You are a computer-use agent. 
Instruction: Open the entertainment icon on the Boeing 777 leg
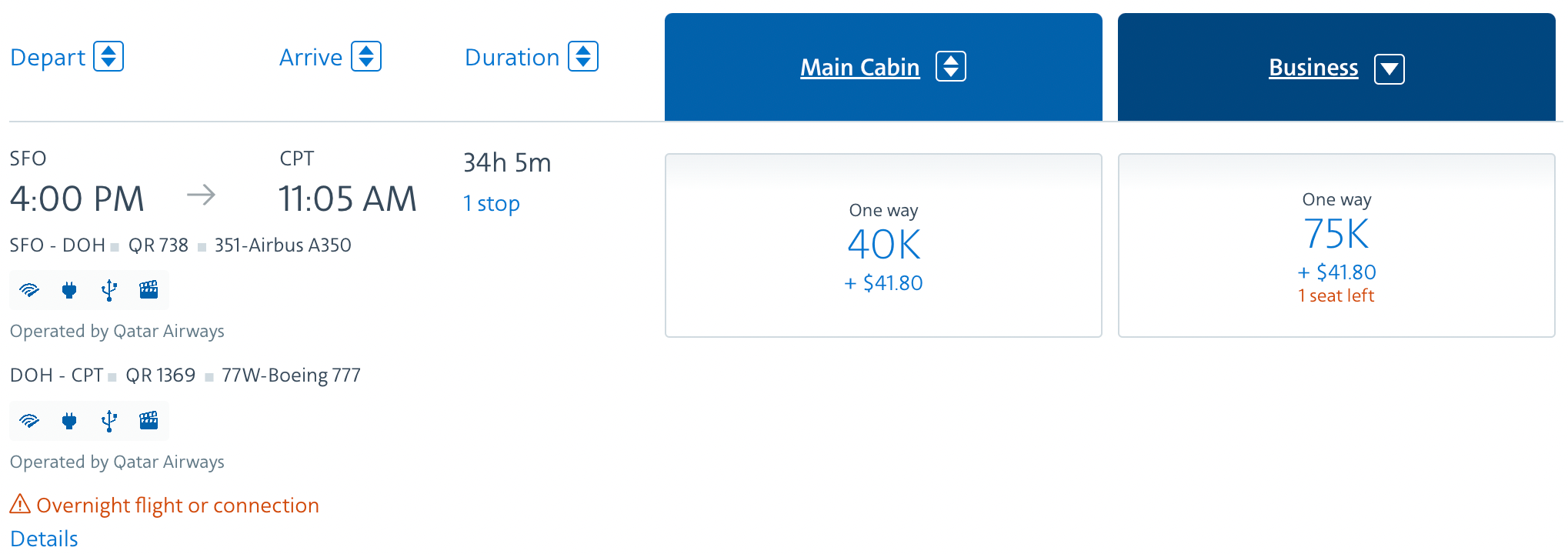point(148,421)
